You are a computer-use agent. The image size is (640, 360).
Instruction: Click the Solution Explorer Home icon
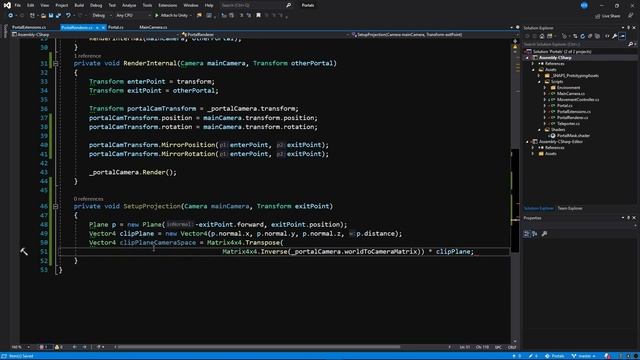542,36
